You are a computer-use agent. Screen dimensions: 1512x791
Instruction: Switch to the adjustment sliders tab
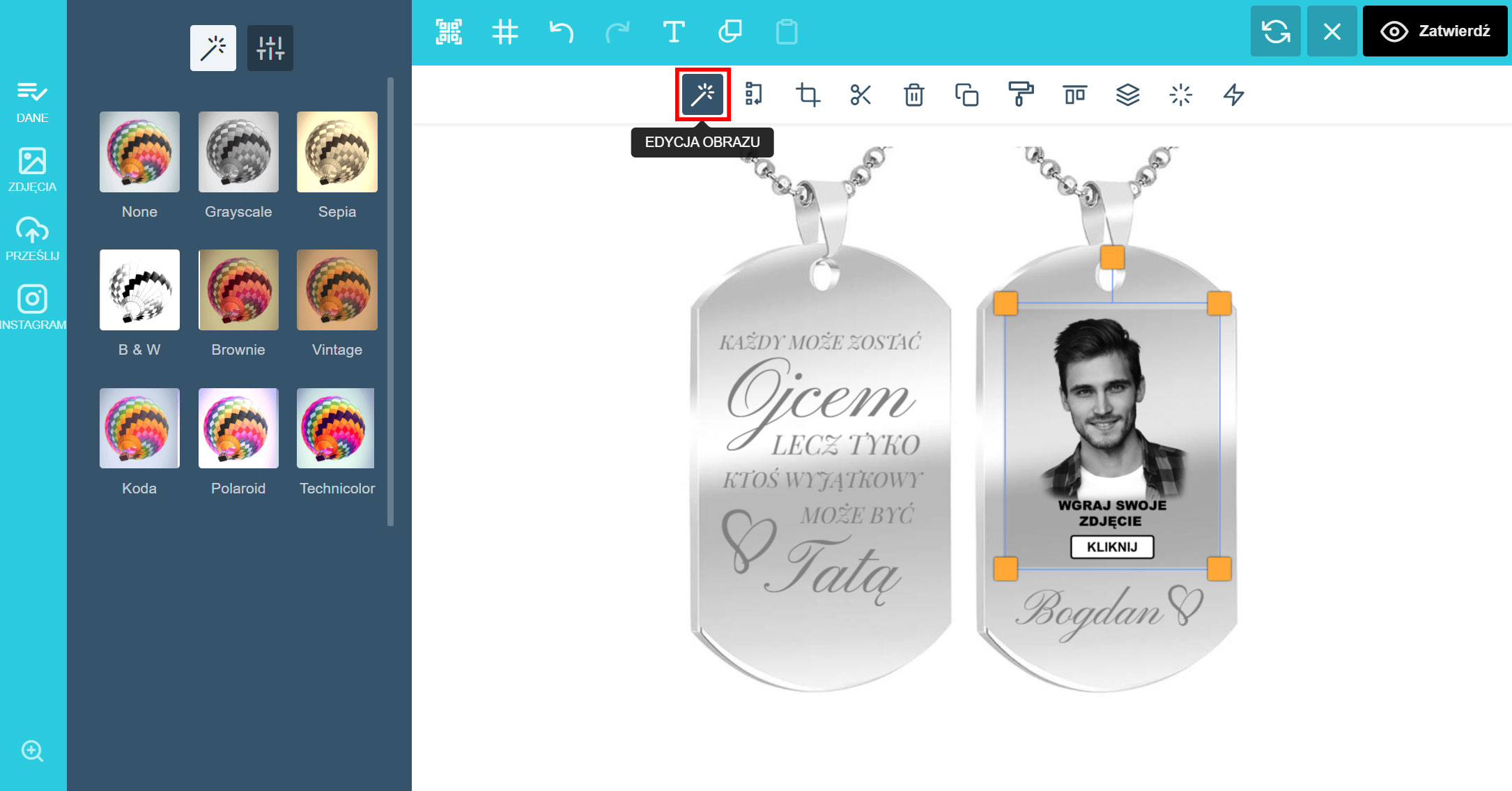(x=270, y=48)
